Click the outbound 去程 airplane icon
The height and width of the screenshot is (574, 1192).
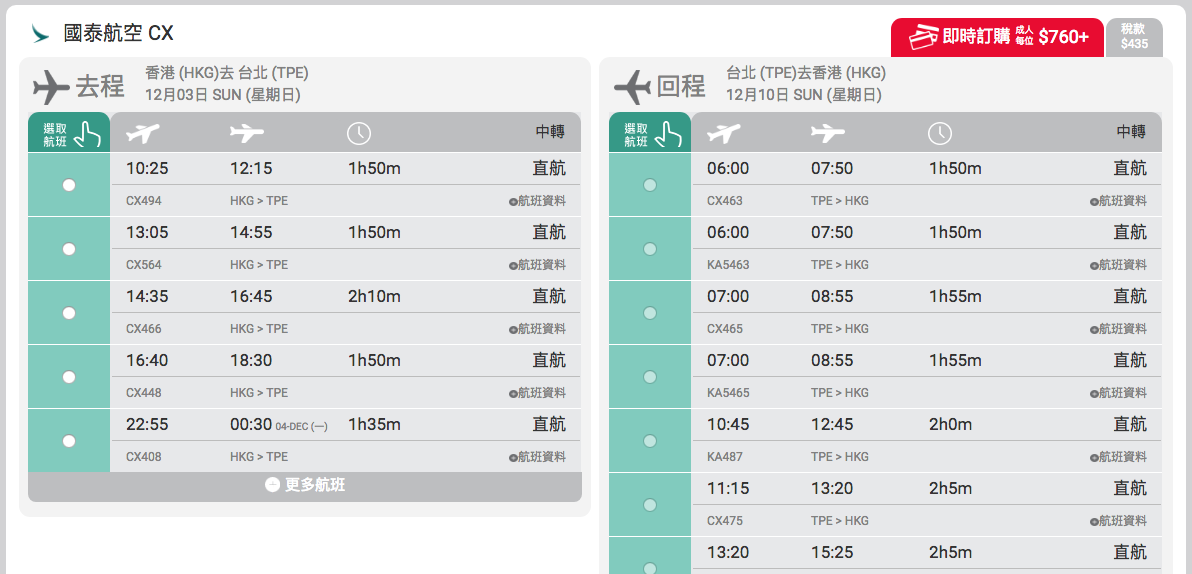(x=51, y=87)
